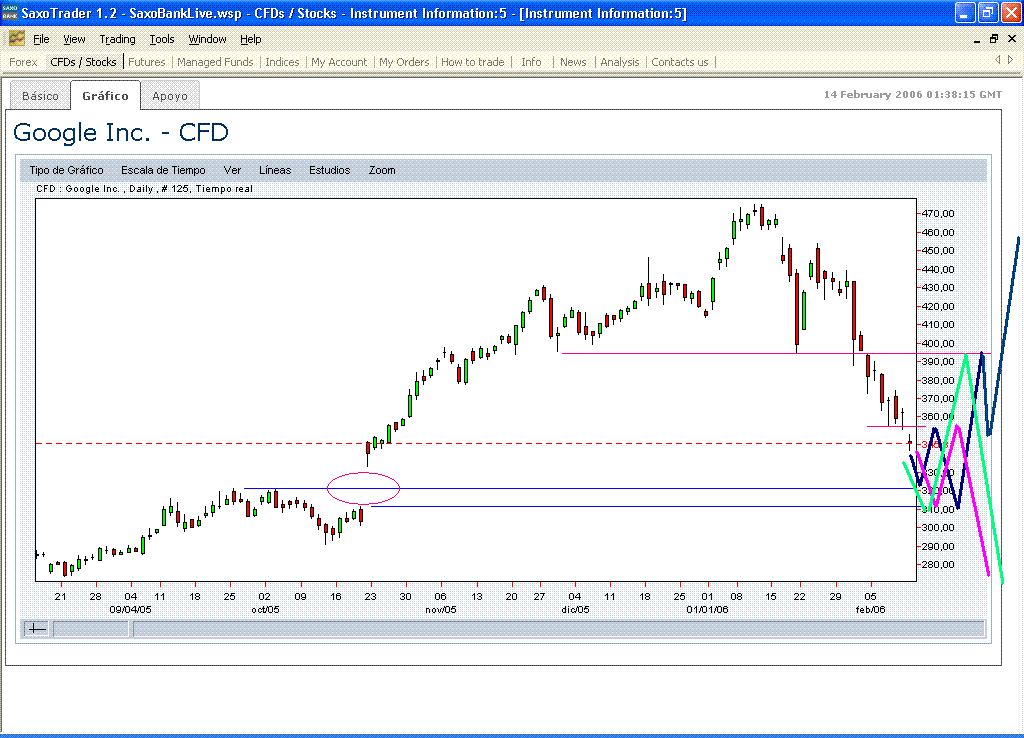Switch to the Básico tab

[40, 96]
